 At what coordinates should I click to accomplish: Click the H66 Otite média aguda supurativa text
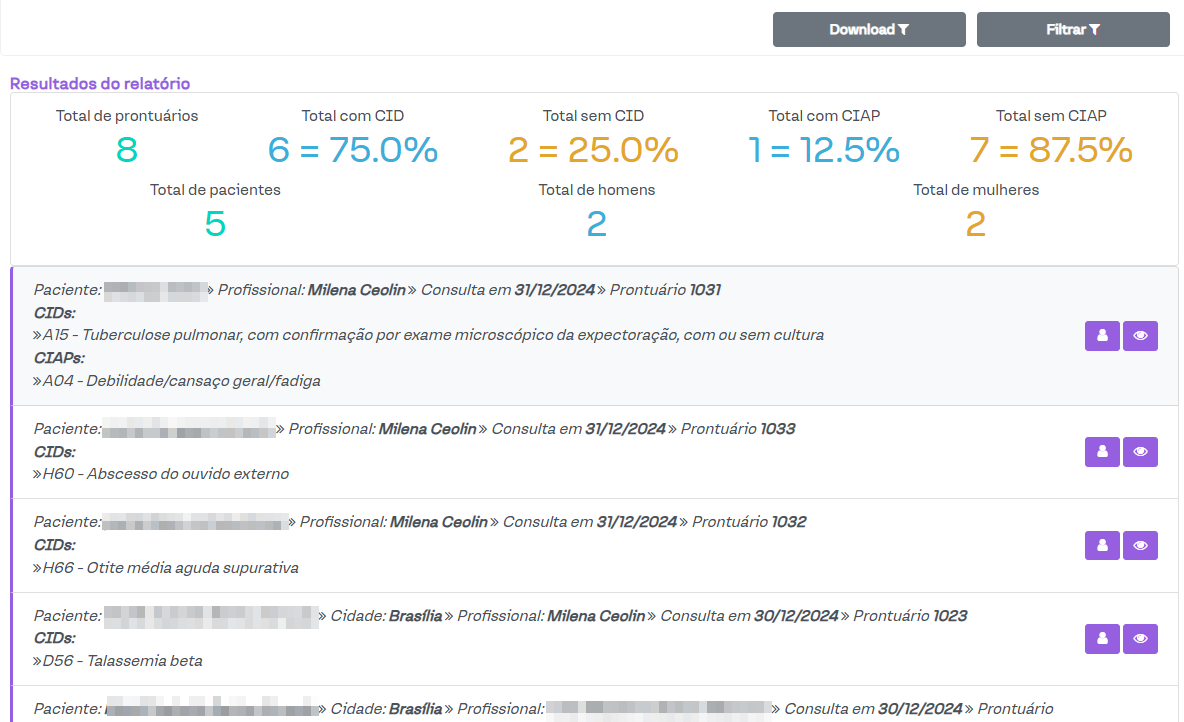(170, 568)
